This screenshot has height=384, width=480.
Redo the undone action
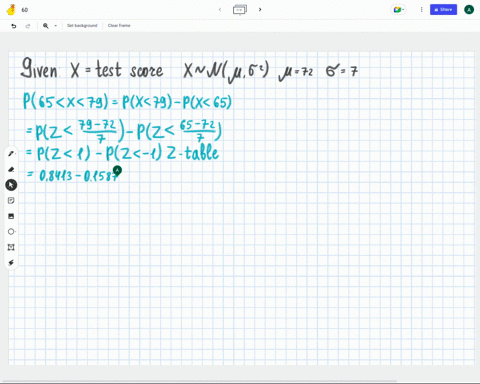(x=28, y=26)
